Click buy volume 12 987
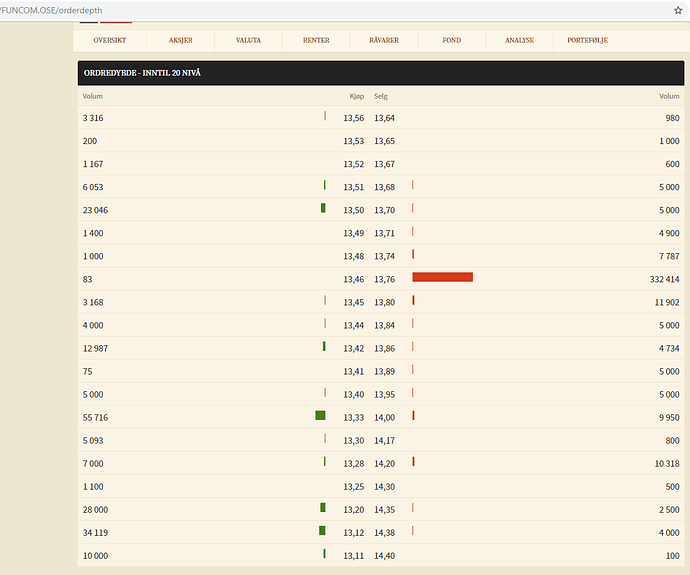This screenshot has height=575, width=690. (95, 348)
